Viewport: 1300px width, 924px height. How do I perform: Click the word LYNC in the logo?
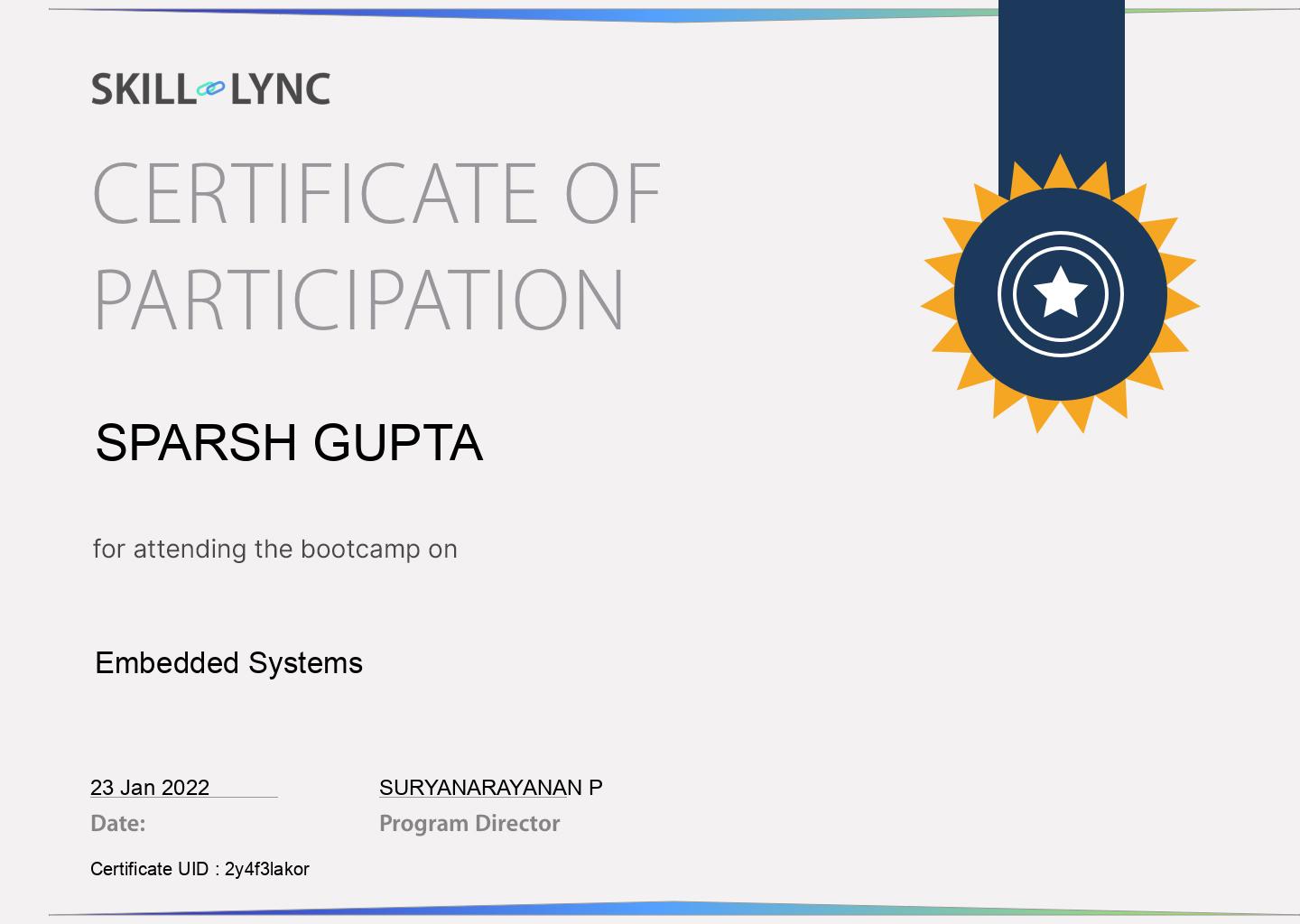[280, 89]
